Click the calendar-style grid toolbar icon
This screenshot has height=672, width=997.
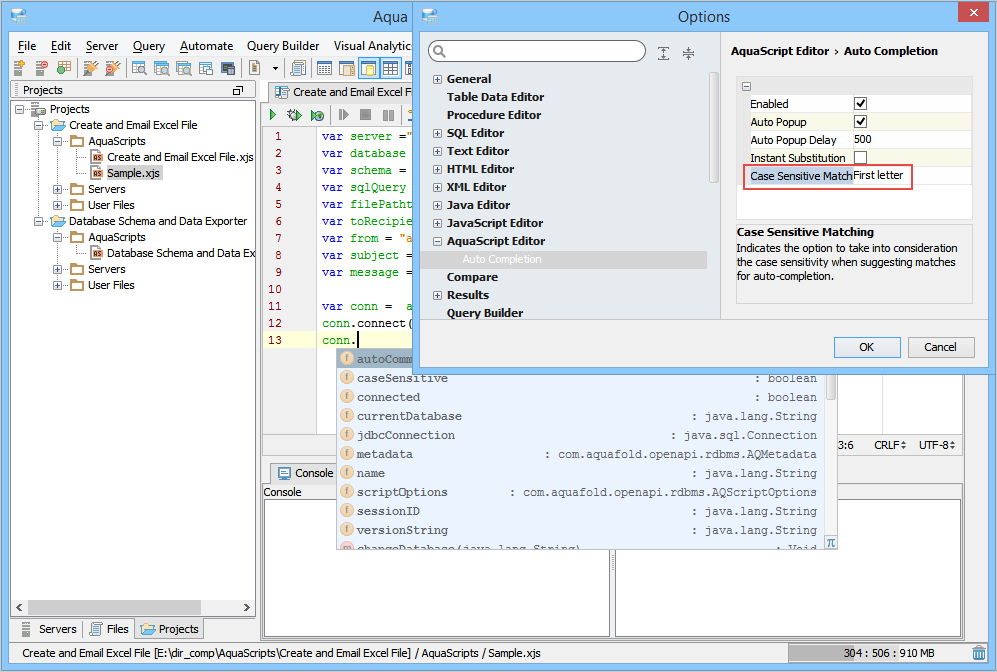(324, 67)
